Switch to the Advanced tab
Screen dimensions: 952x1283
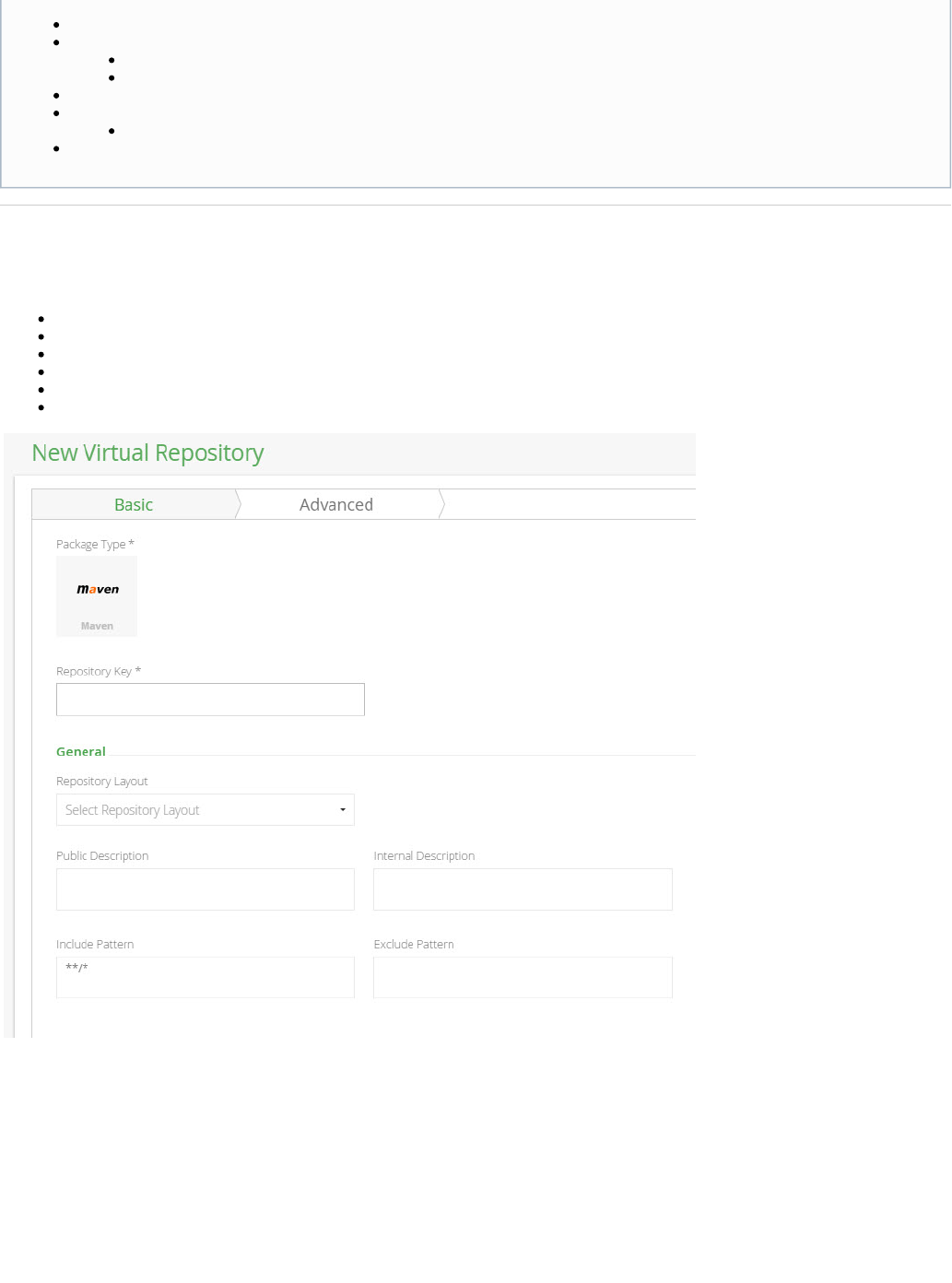pyautogui.click(x=336, y=505)
